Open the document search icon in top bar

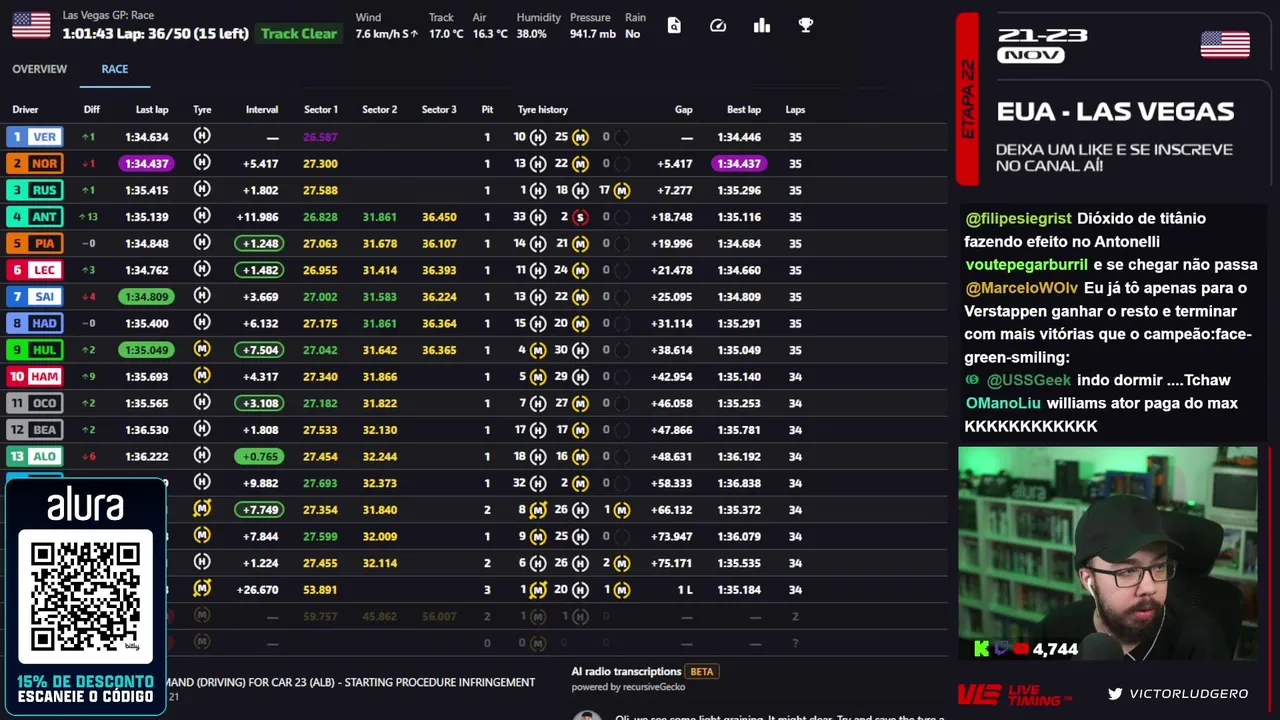click(x=674, y=26)
